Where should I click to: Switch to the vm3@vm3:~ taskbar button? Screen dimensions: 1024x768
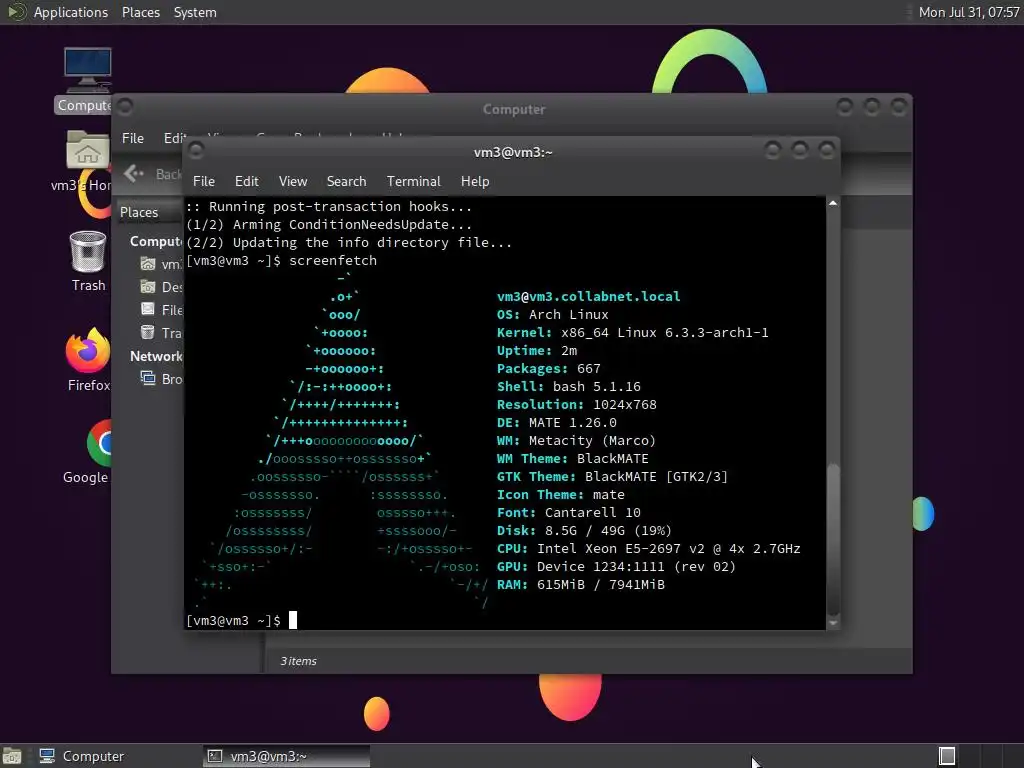pos(286,756)
